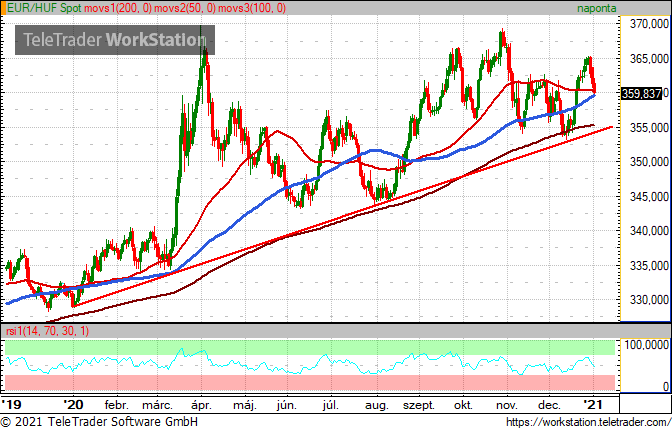Click the 'naponta' interval label

[x=596, y=8]
